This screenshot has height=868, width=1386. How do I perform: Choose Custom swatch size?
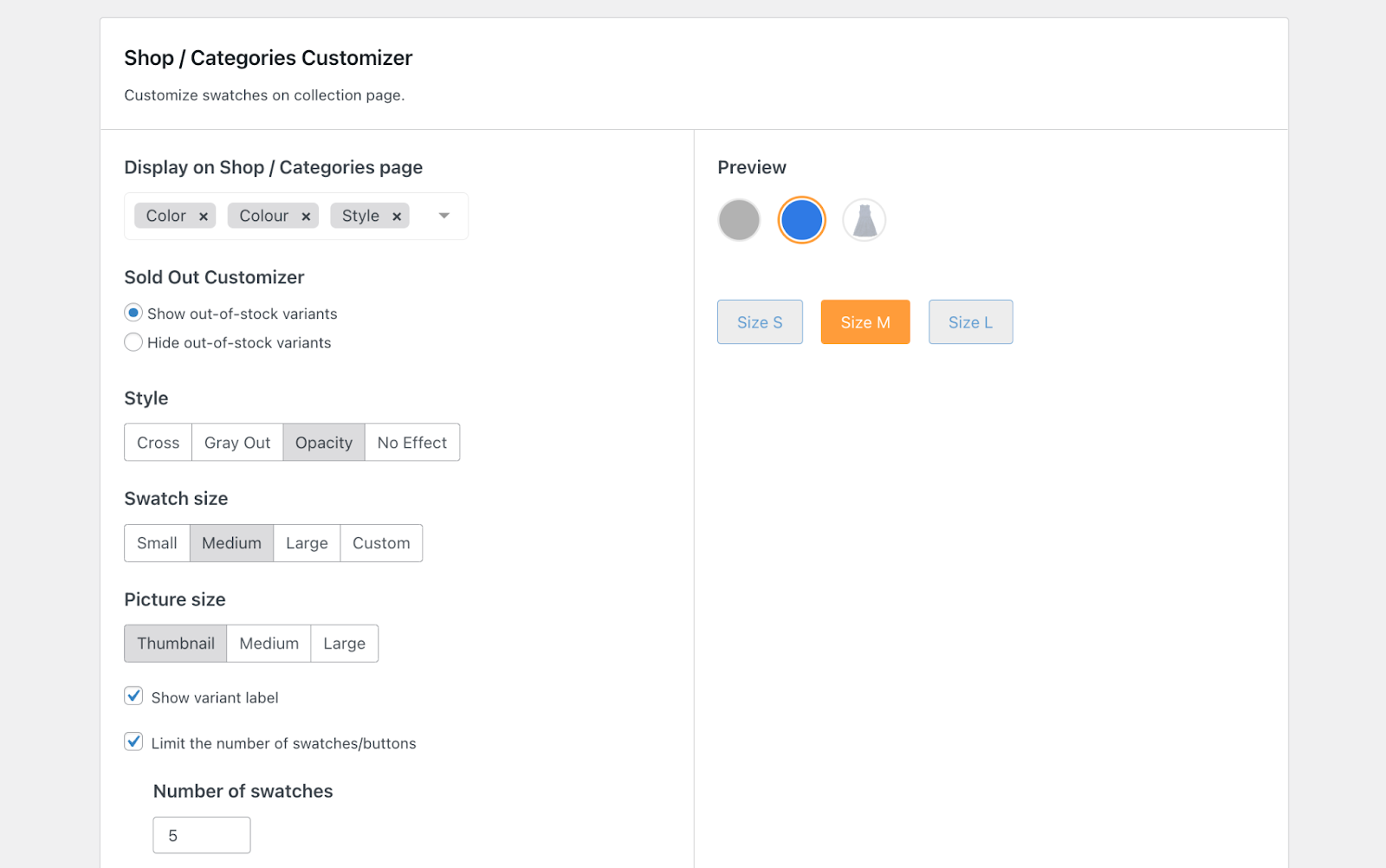coord(381,543)
